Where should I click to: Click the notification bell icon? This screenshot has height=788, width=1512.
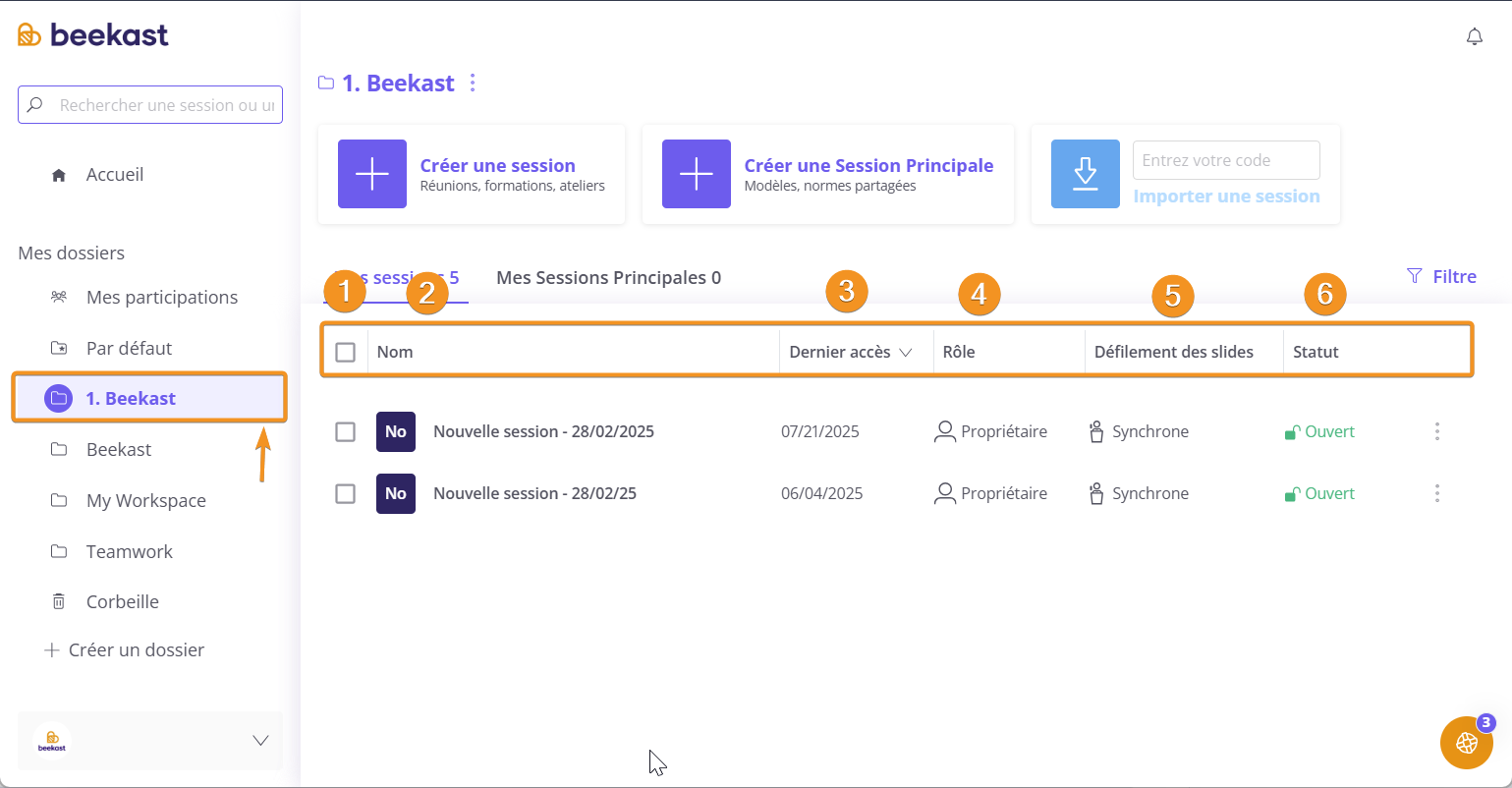(x=1474, y=37)
